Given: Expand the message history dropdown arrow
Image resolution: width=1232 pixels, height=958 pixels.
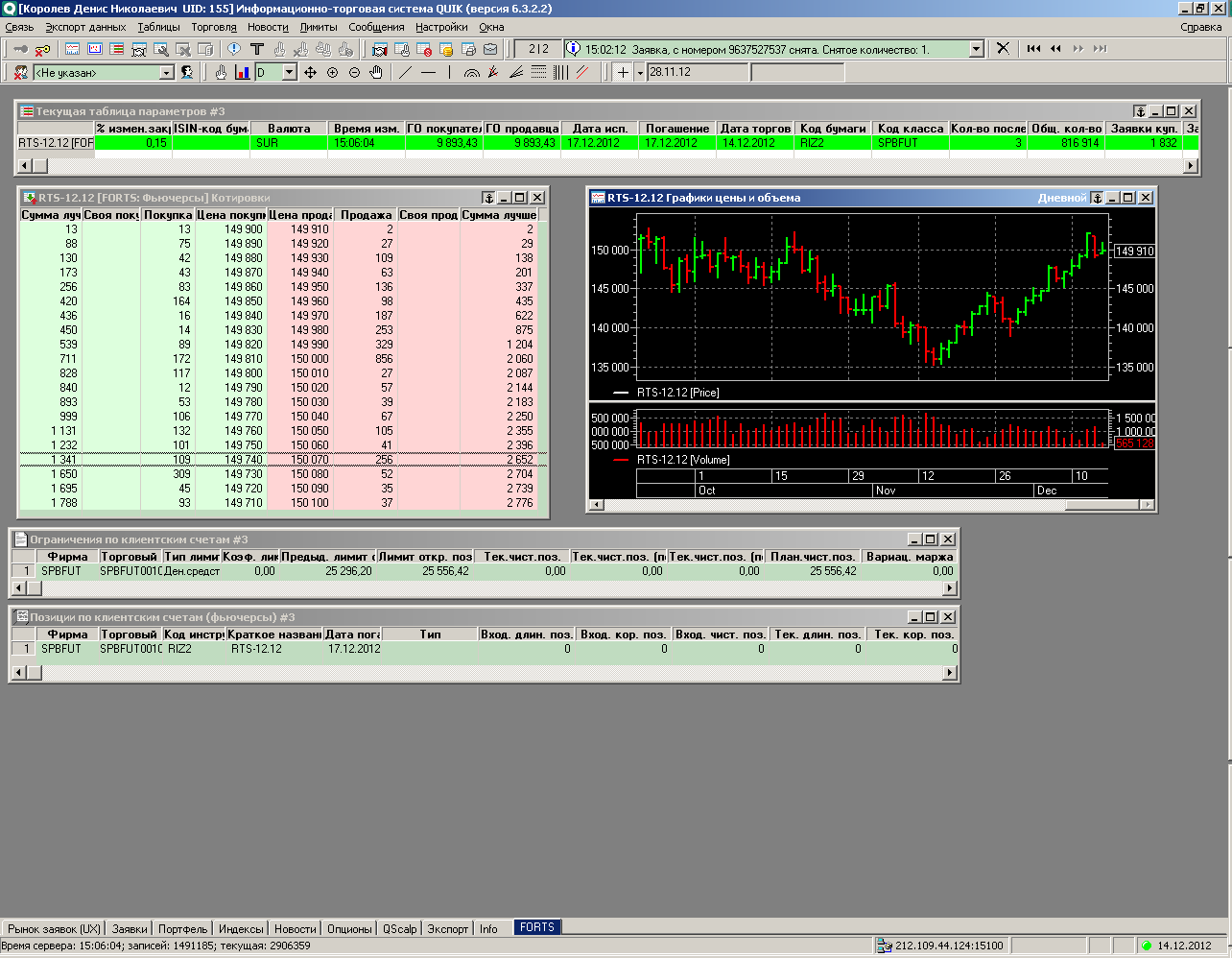Looking at the screenshot, I should [977, 49].
